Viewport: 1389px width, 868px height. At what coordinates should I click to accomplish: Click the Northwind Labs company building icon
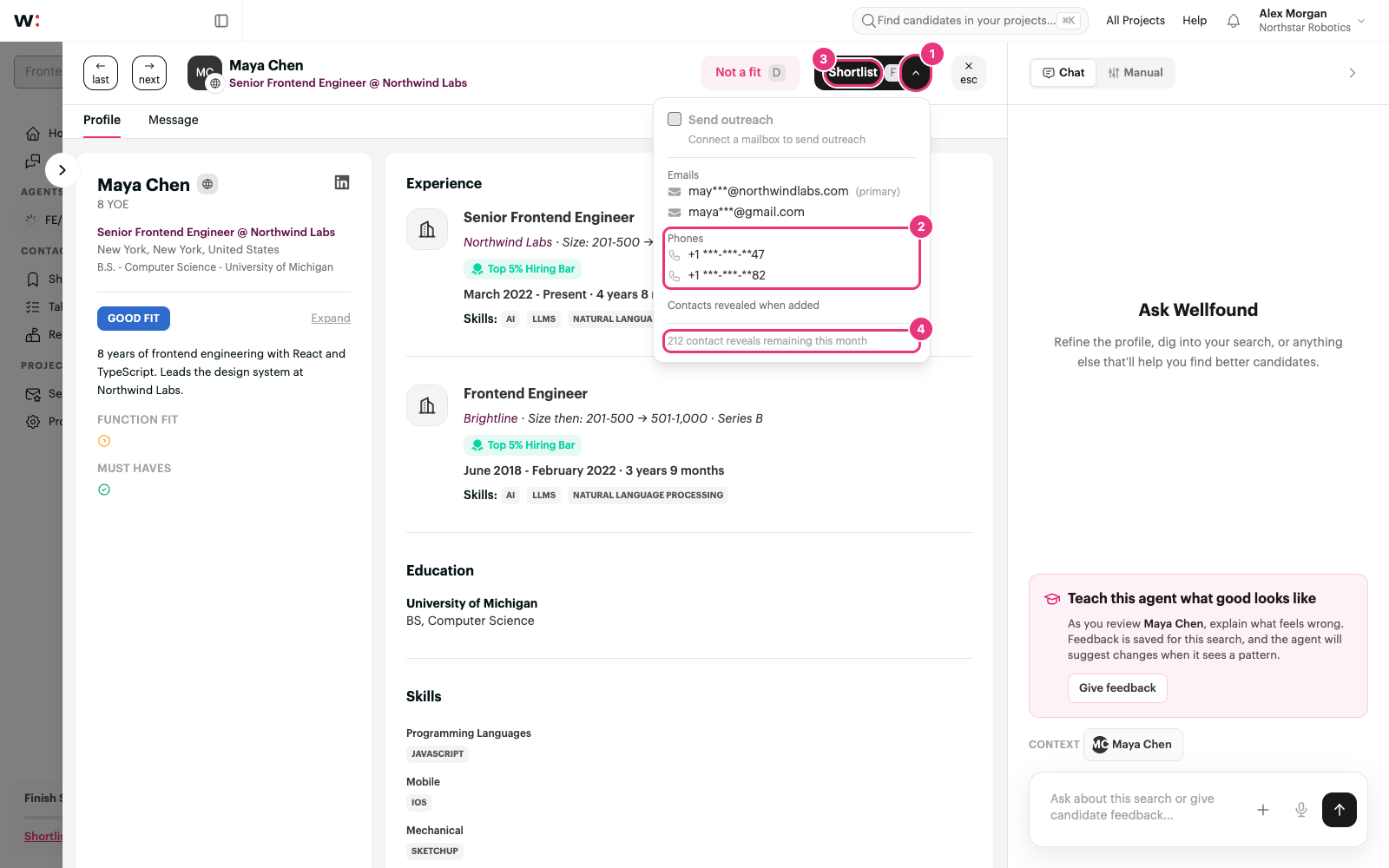(x=427, y=229)
